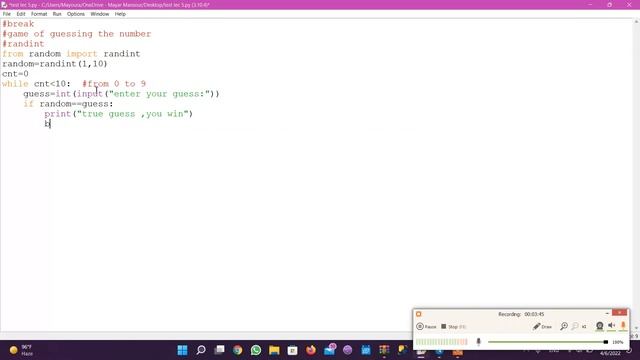Open the weather widget showing Haze
The height and width of the screenshot is (360, 640).
click(x=21, y=350)
